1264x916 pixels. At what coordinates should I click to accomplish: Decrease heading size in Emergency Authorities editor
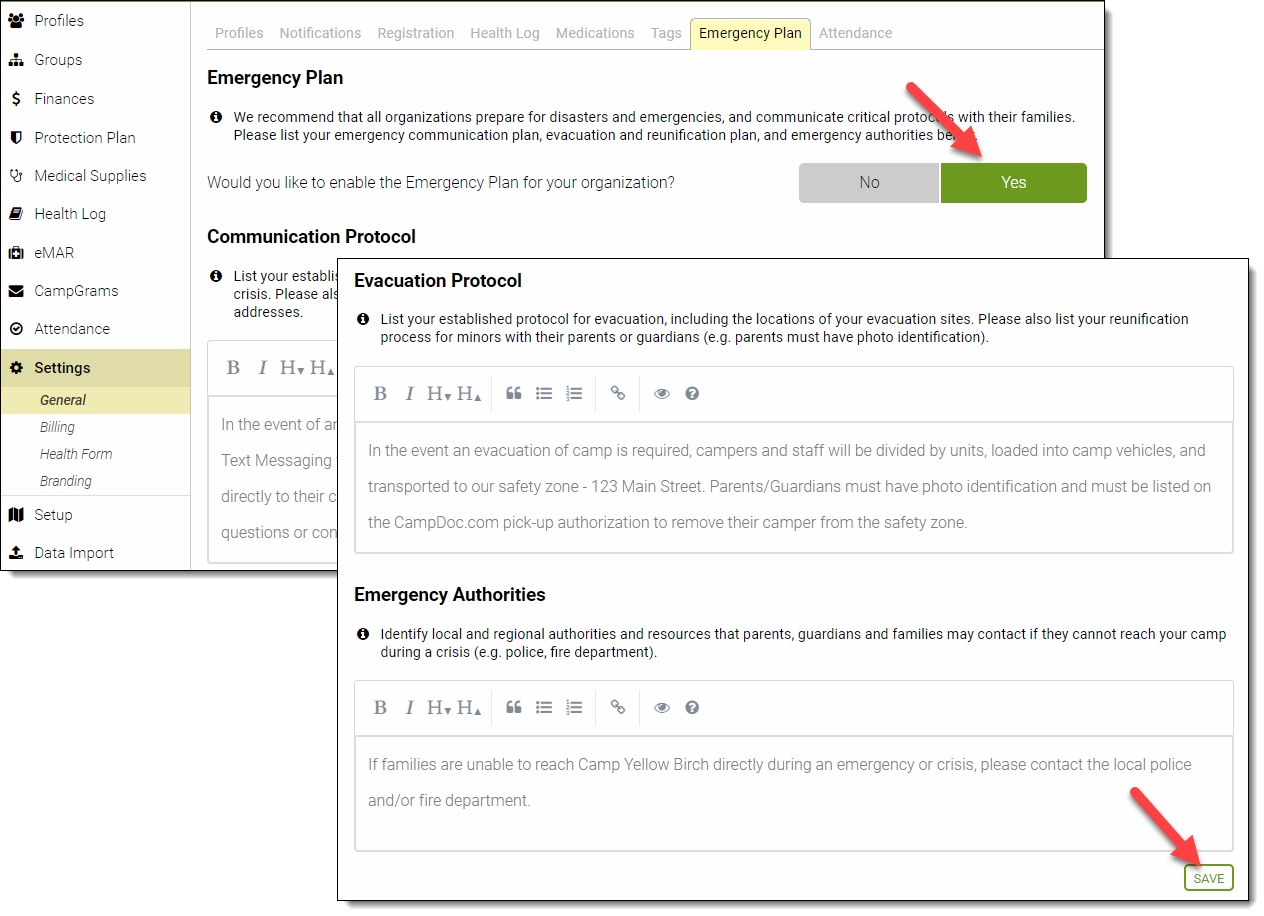pyautogui.click(x=440, y=708)
